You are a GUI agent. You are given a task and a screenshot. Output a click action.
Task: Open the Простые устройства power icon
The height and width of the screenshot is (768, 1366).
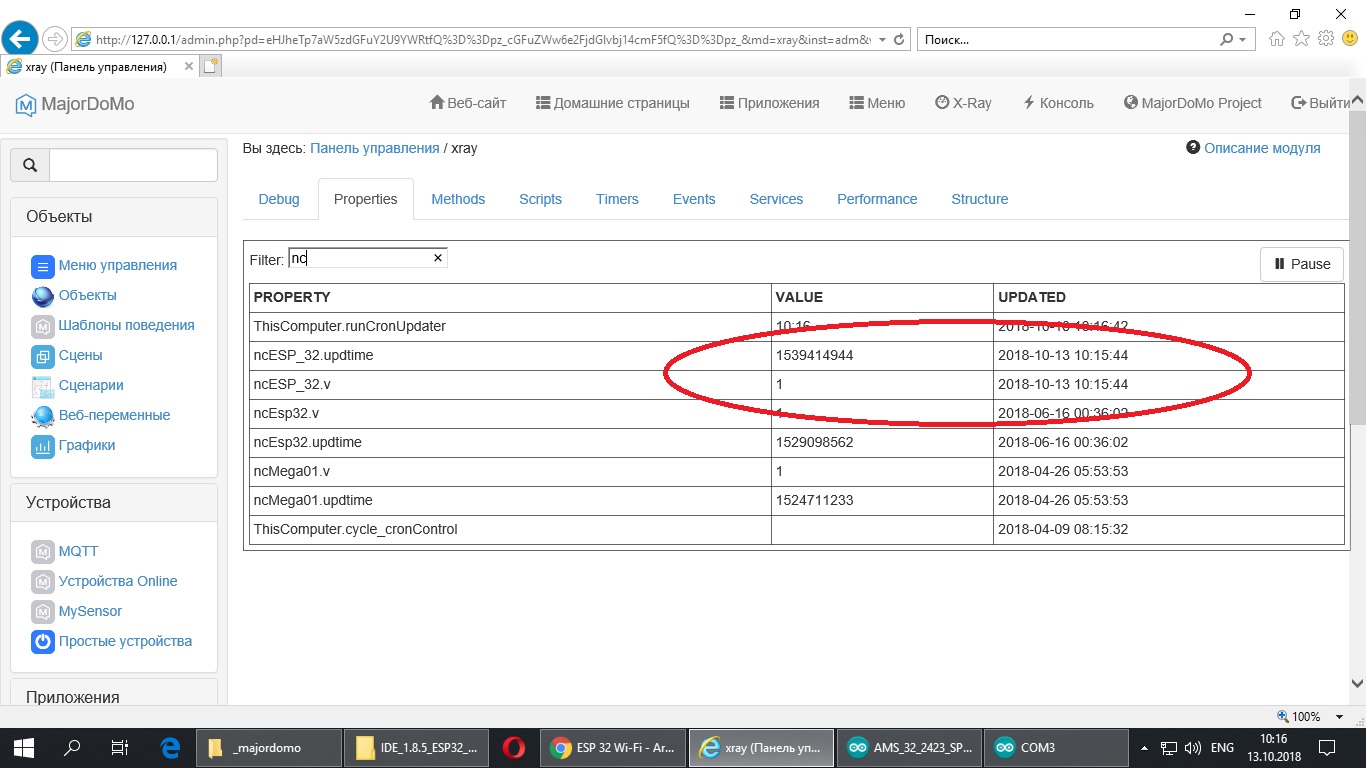pos(42,642)
